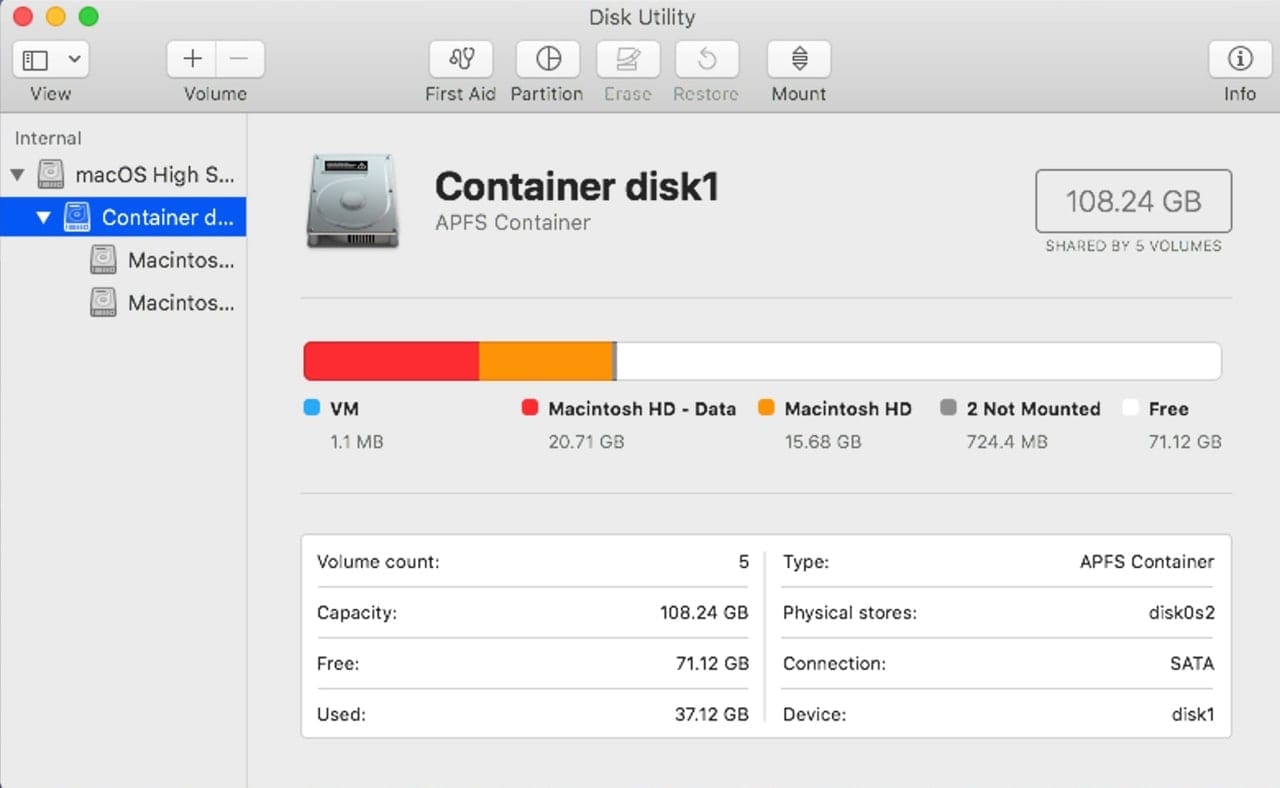The height and width of the screenshot is (788, 1280).
Task: Click the orange Macintosh HD usage segment
Action: click(545, 361)
